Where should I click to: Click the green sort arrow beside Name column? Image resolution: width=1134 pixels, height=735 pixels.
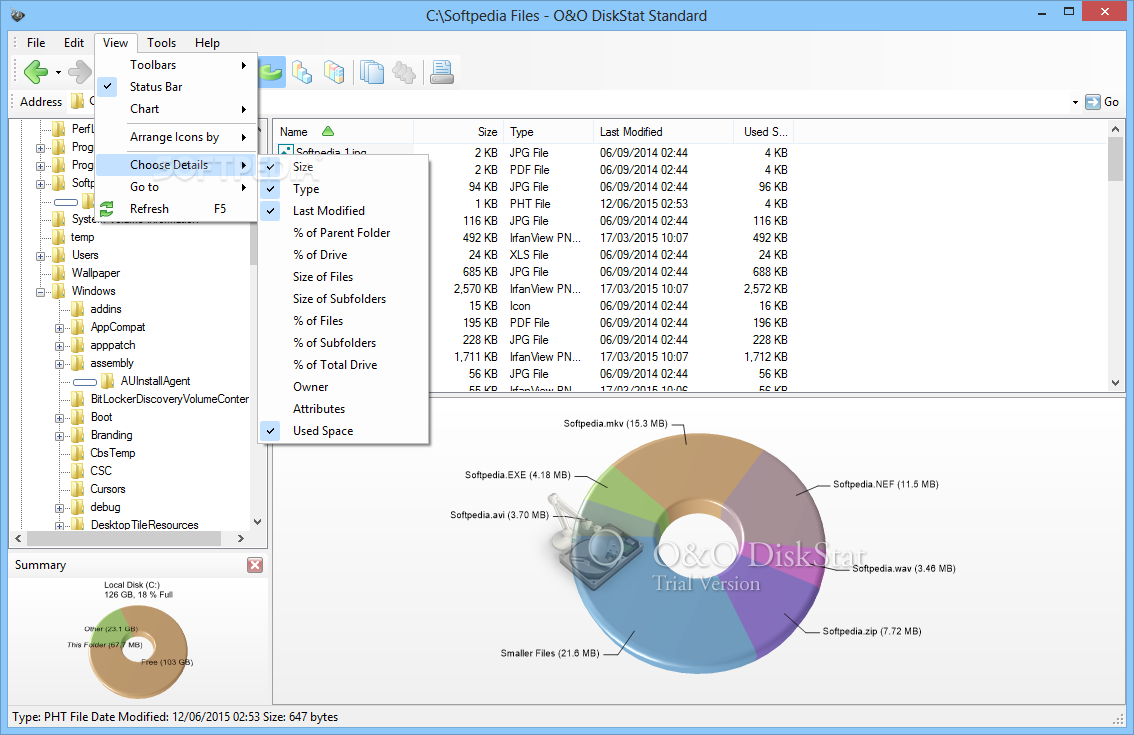[328, 132]
